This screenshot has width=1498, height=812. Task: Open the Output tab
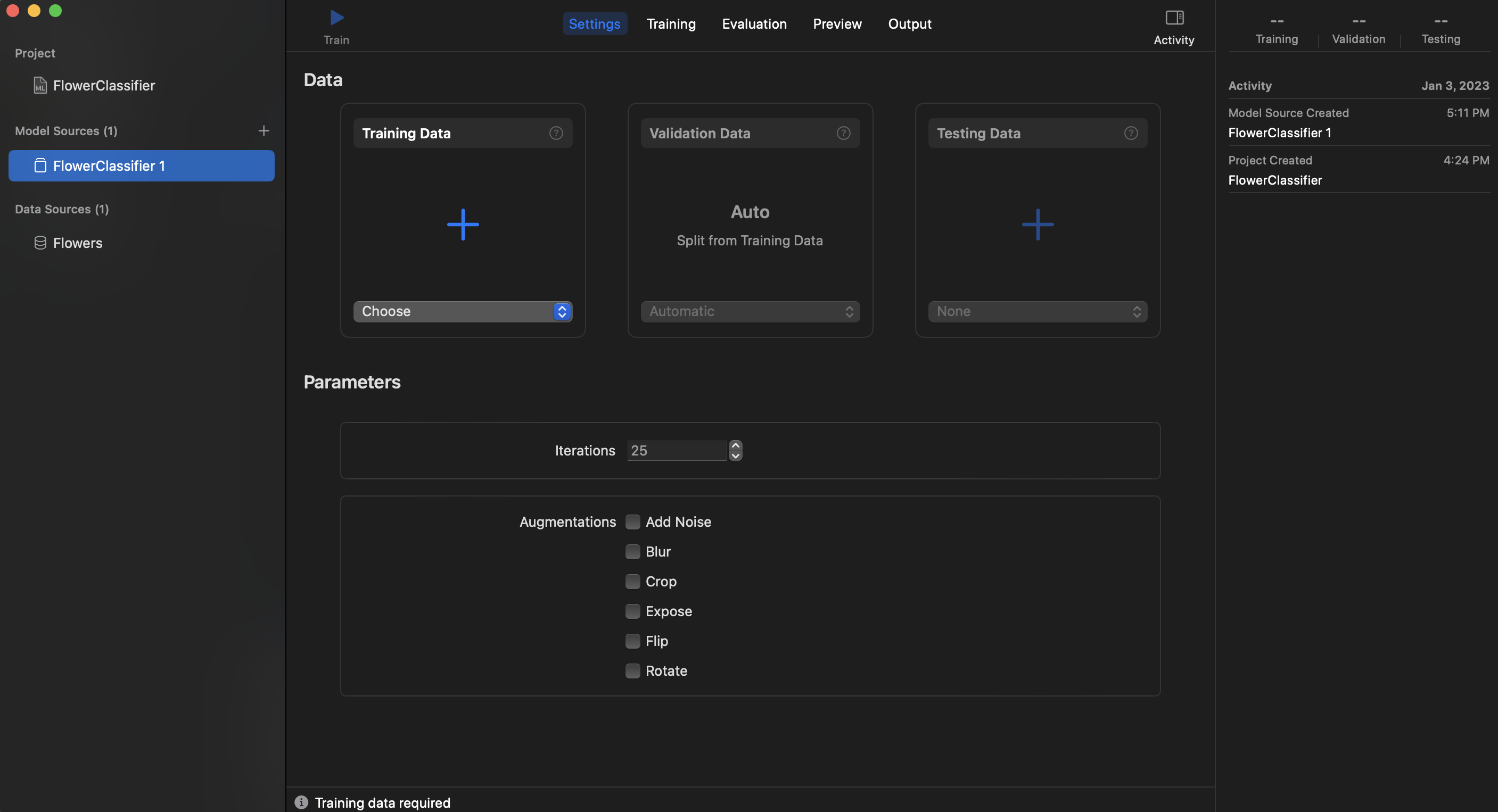[909, 24]
